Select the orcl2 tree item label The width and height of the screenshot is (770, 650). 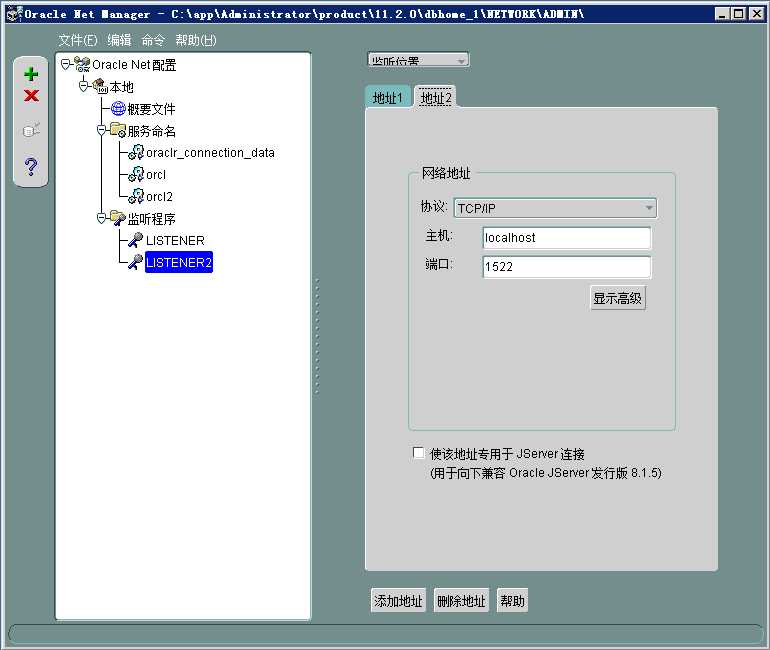pyautogui.click(x=159, y=196)
